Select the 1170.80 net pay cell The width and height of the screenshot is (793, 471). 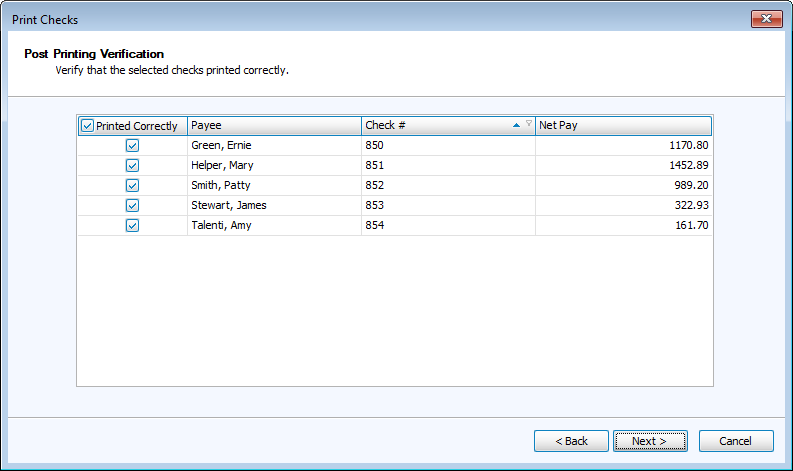[688, 145]
